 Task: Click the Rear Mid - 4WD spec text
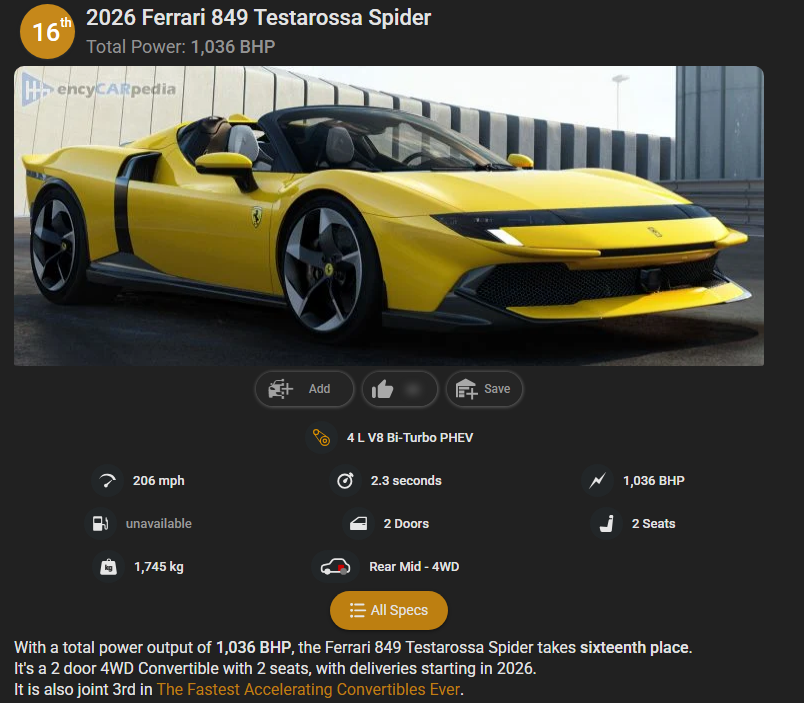(x=414, y=567)
